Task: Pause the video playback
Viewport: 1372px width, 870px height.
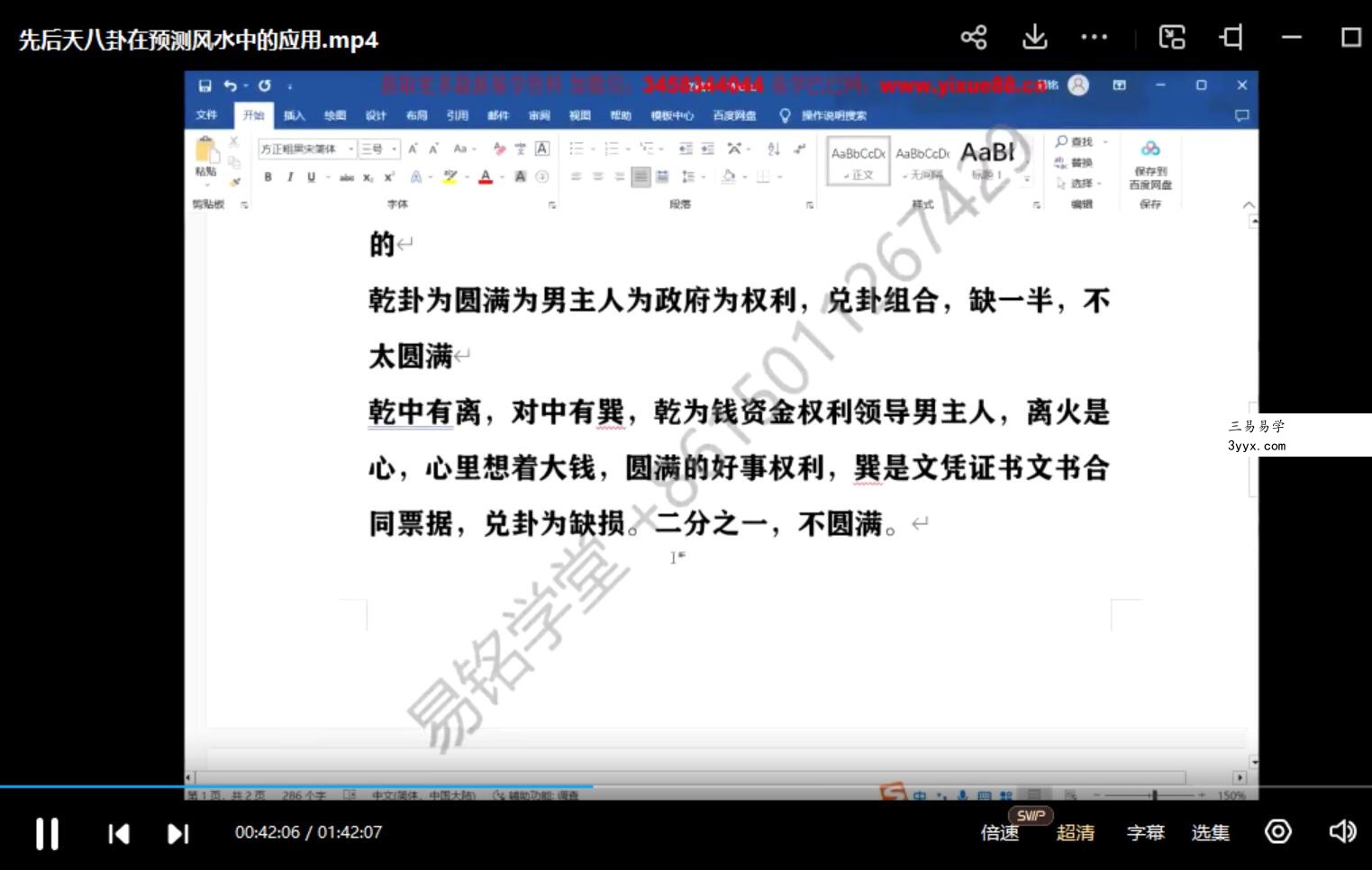Action: coord(47,833)
